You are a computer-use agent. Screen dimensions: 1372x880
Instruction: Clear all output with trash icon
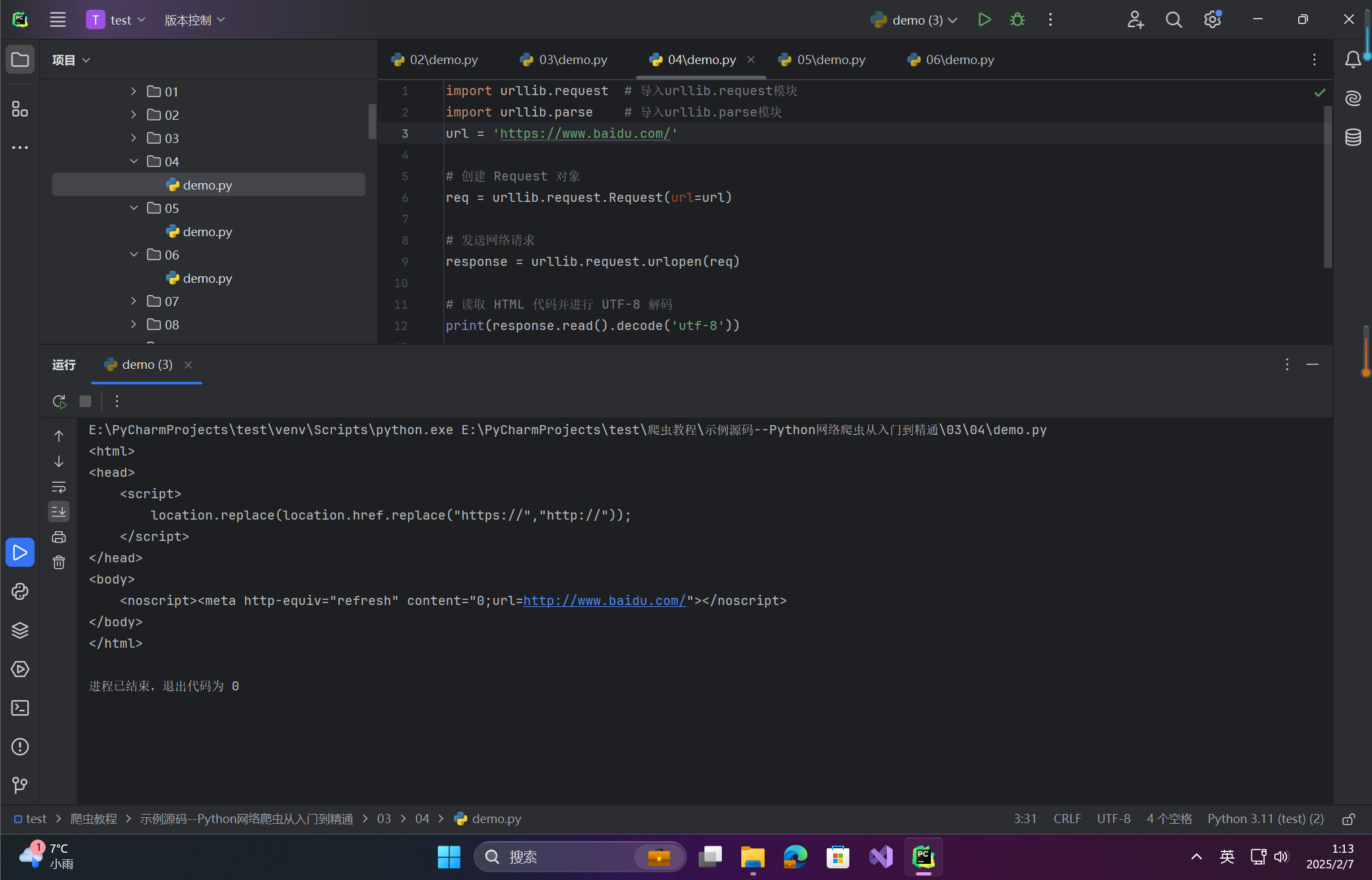click(x=59, y=562)
